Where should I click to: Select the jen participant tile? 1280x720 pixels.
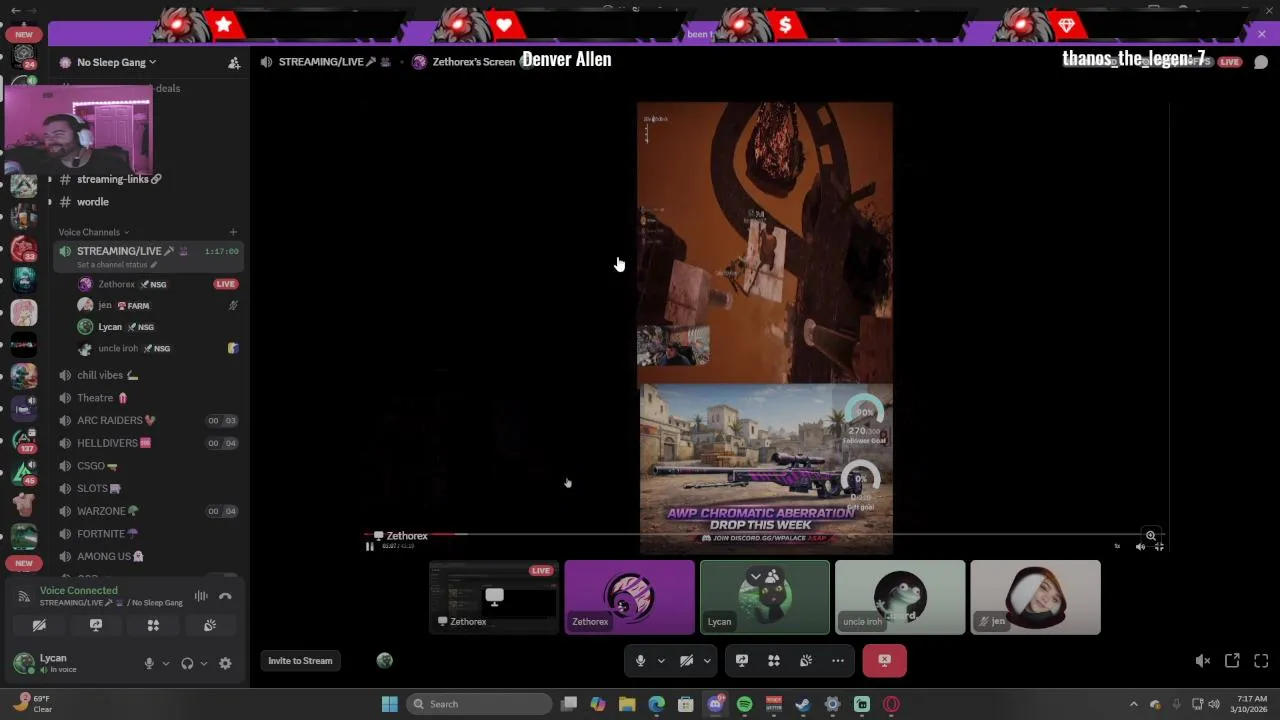(x=1035, y=597)
